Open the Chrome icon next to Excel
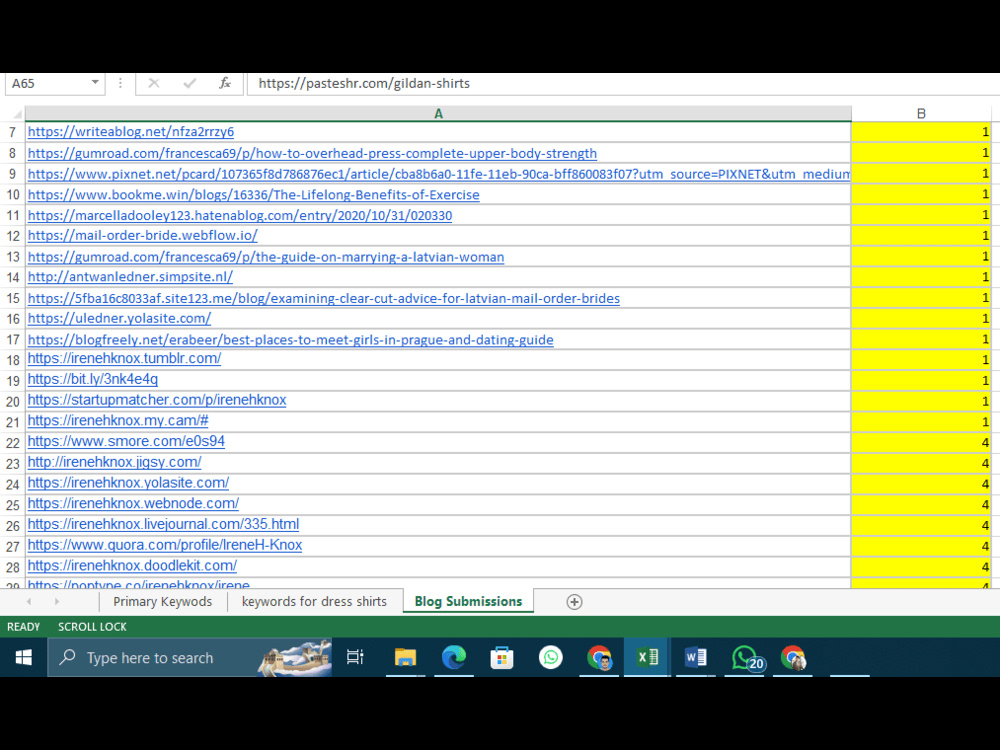The width and height of the screenshot is (1000, 750). tap(599, 658)
